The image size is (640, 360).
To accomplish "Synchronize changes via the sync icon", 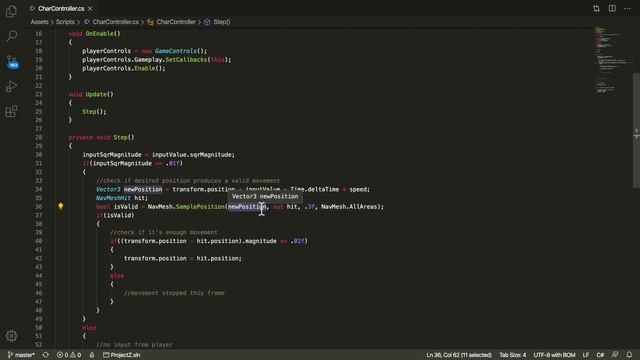I will pyautogui.click(x=46, y=355).
